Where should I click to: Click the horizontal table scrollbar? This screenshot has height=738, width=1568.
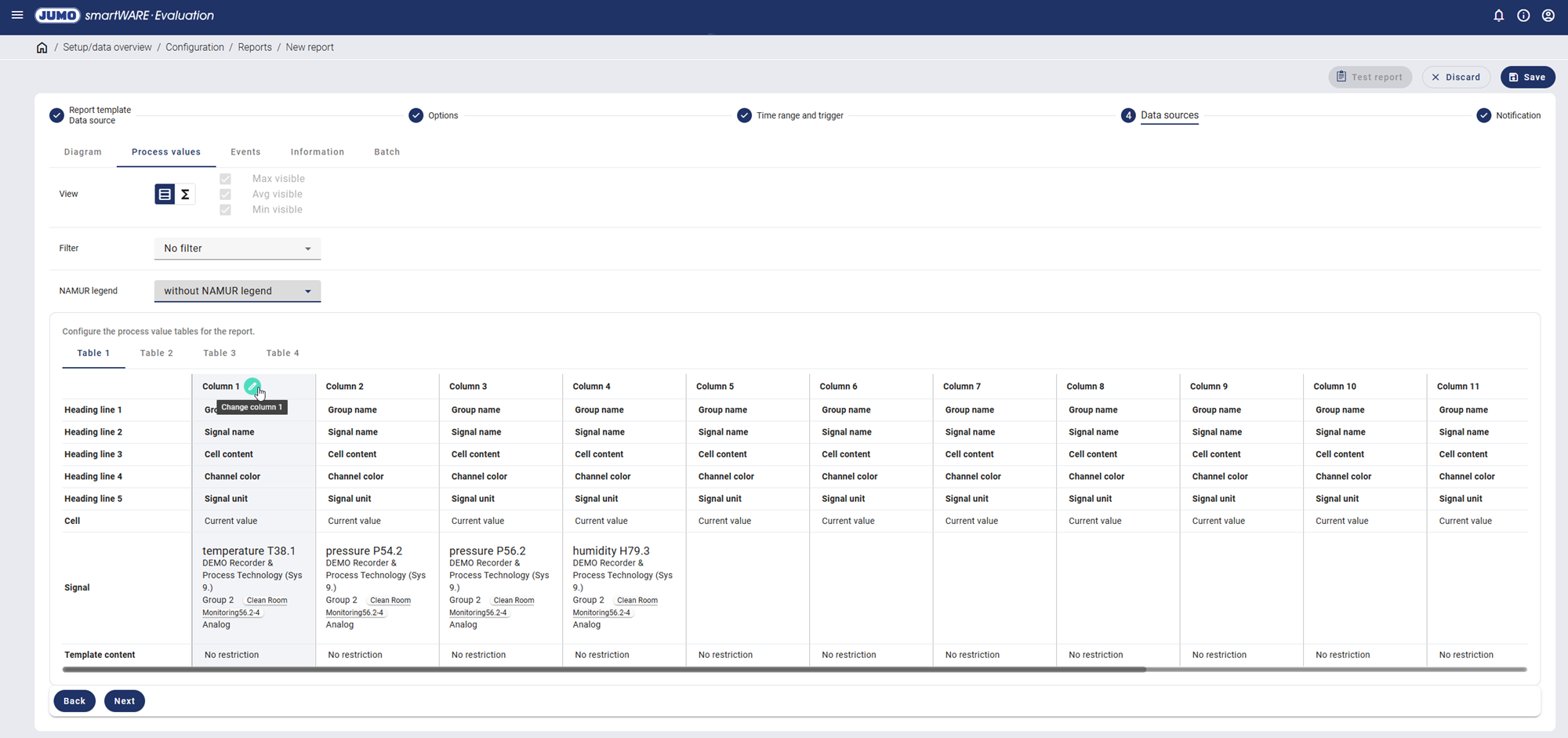click(x=604, y=670)
